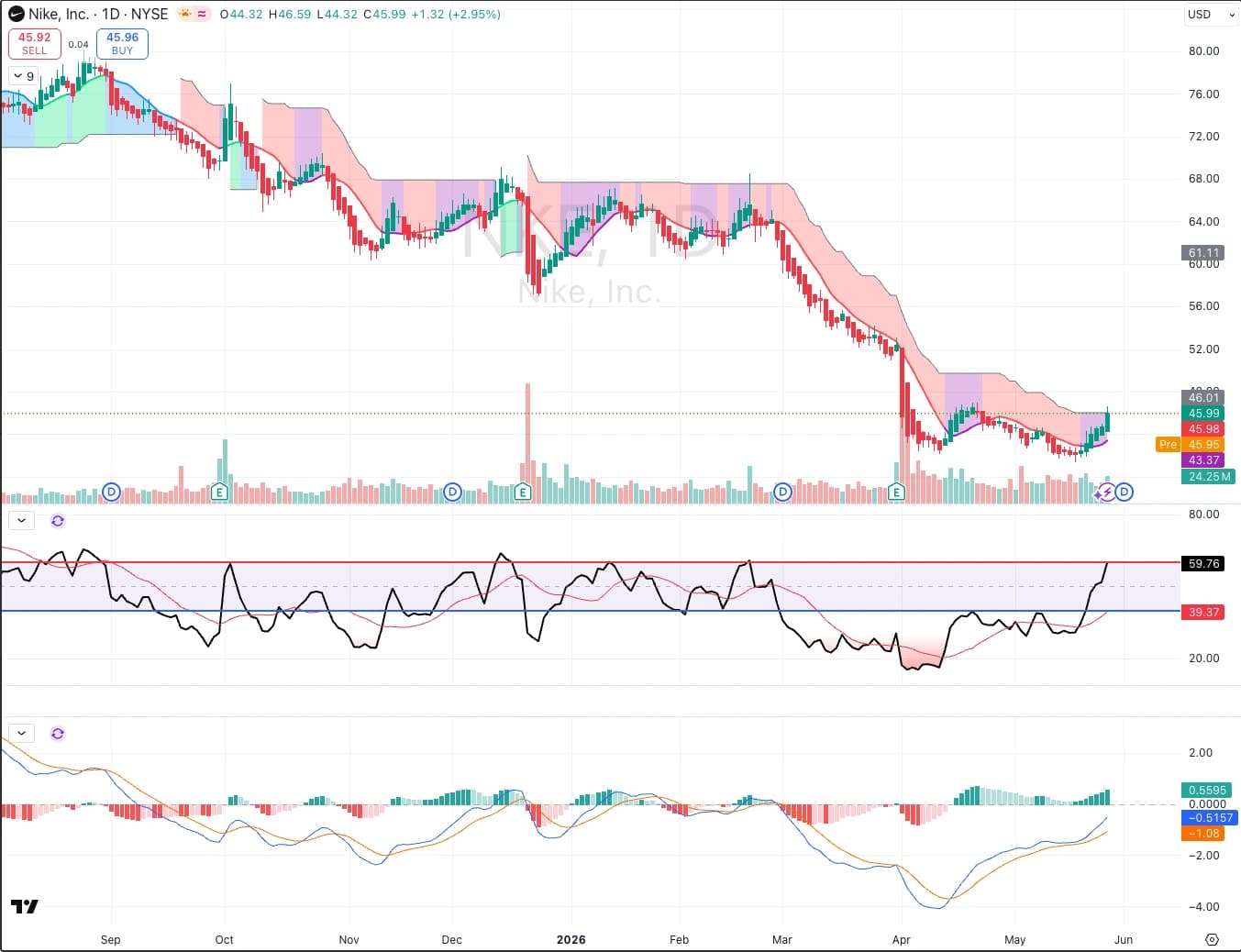Click the Nov label on time axis
The image size is (1241, 952).
(x=349, y=940)
